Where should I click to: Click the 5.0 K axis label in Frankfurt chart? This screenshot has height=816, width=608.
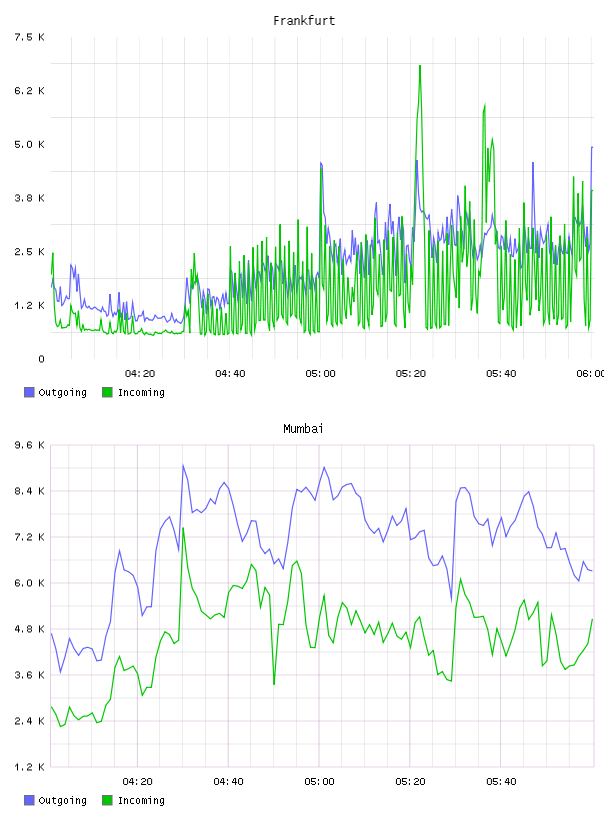(29, 144)
